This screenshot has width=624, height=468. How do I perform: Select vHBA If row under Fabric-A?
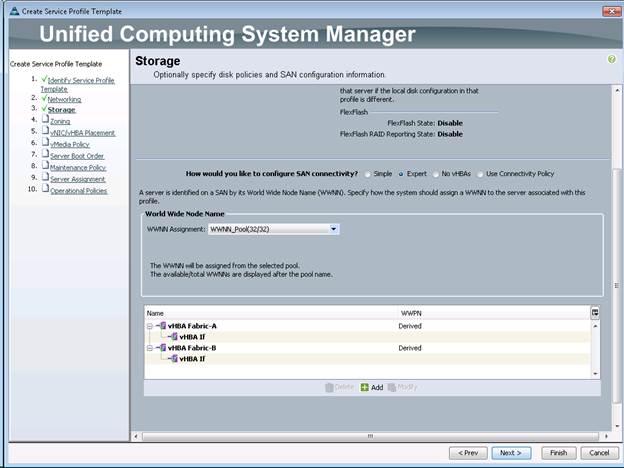192,337
